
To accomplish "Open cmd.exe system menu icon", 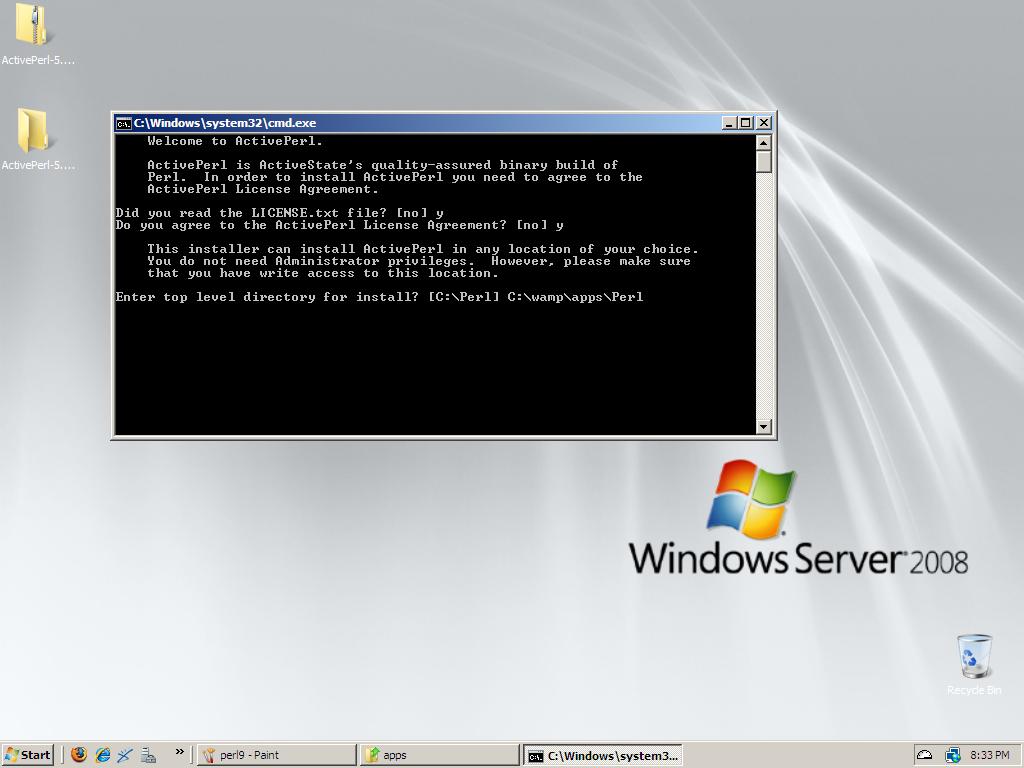I will tap(123, 123).
